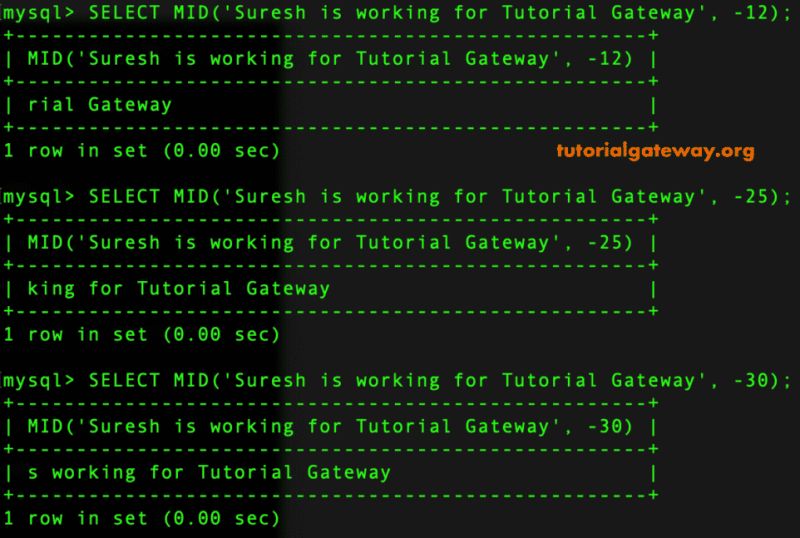Click the second '1 row in set' line
800x538 pixels.
[142, 334]
